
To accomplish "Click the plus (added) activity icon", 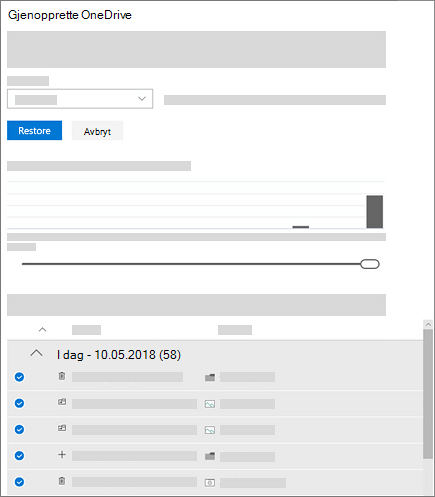I will click(62, 455).
